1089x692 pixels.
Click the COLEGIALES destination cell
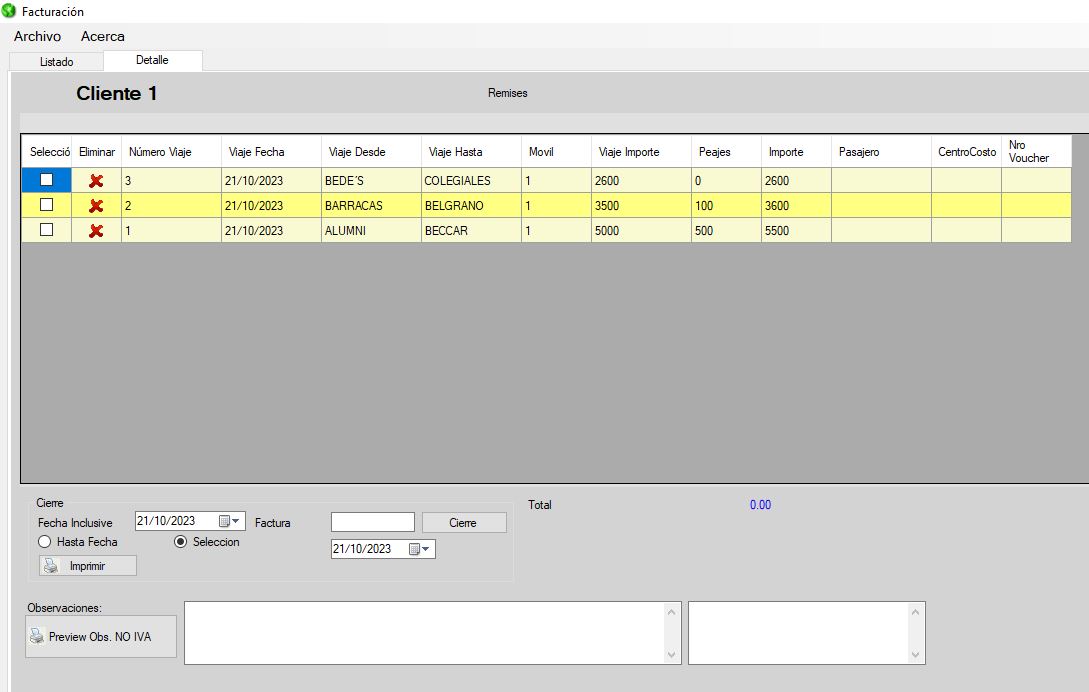coord(472,181)
